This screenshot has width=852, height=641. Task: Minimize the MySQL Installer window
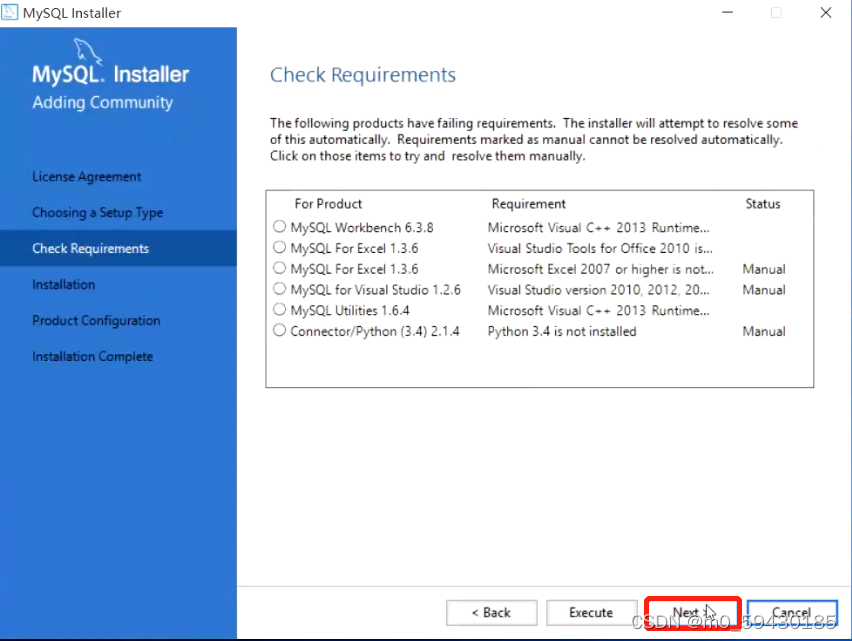pyautogui.click(x=728, y=12)
